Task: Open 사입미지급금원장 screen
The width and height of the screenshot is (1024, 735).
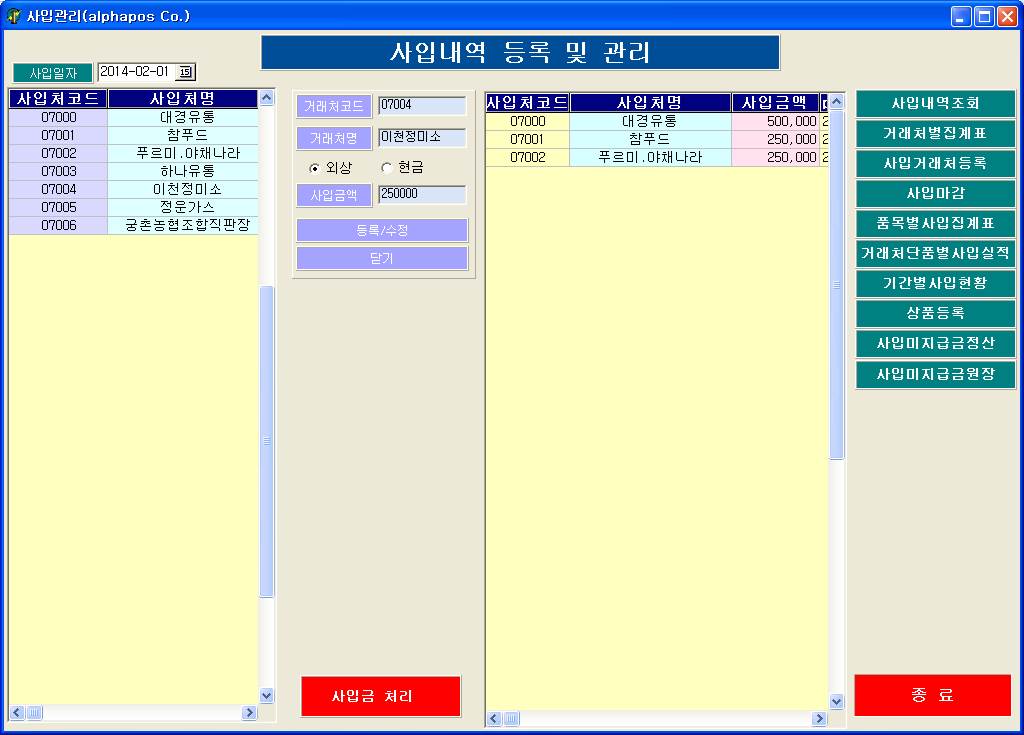Action: click(935, 374)
